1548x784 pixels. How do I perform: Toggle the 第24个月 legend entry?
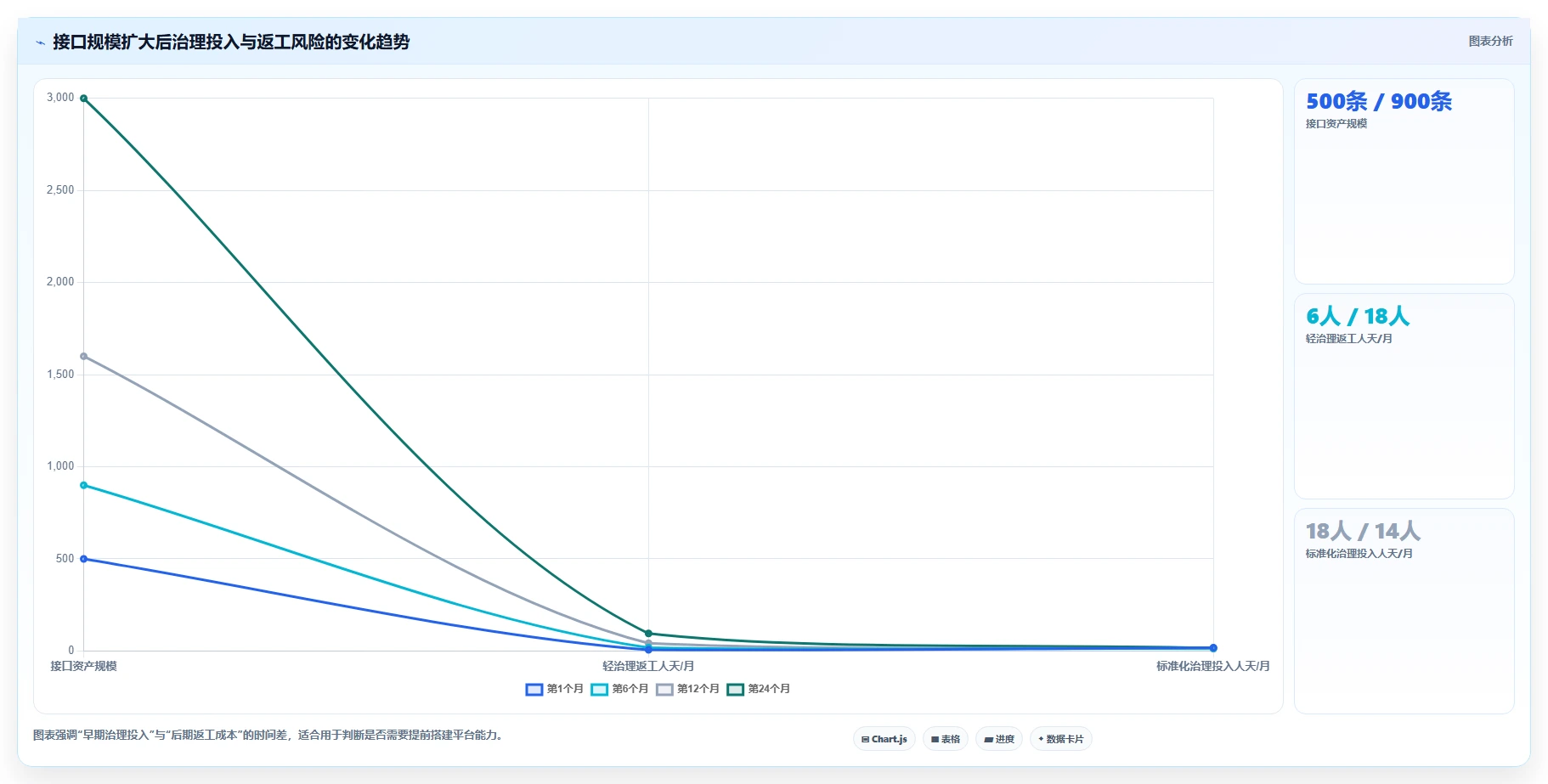(x=759, y=689)
